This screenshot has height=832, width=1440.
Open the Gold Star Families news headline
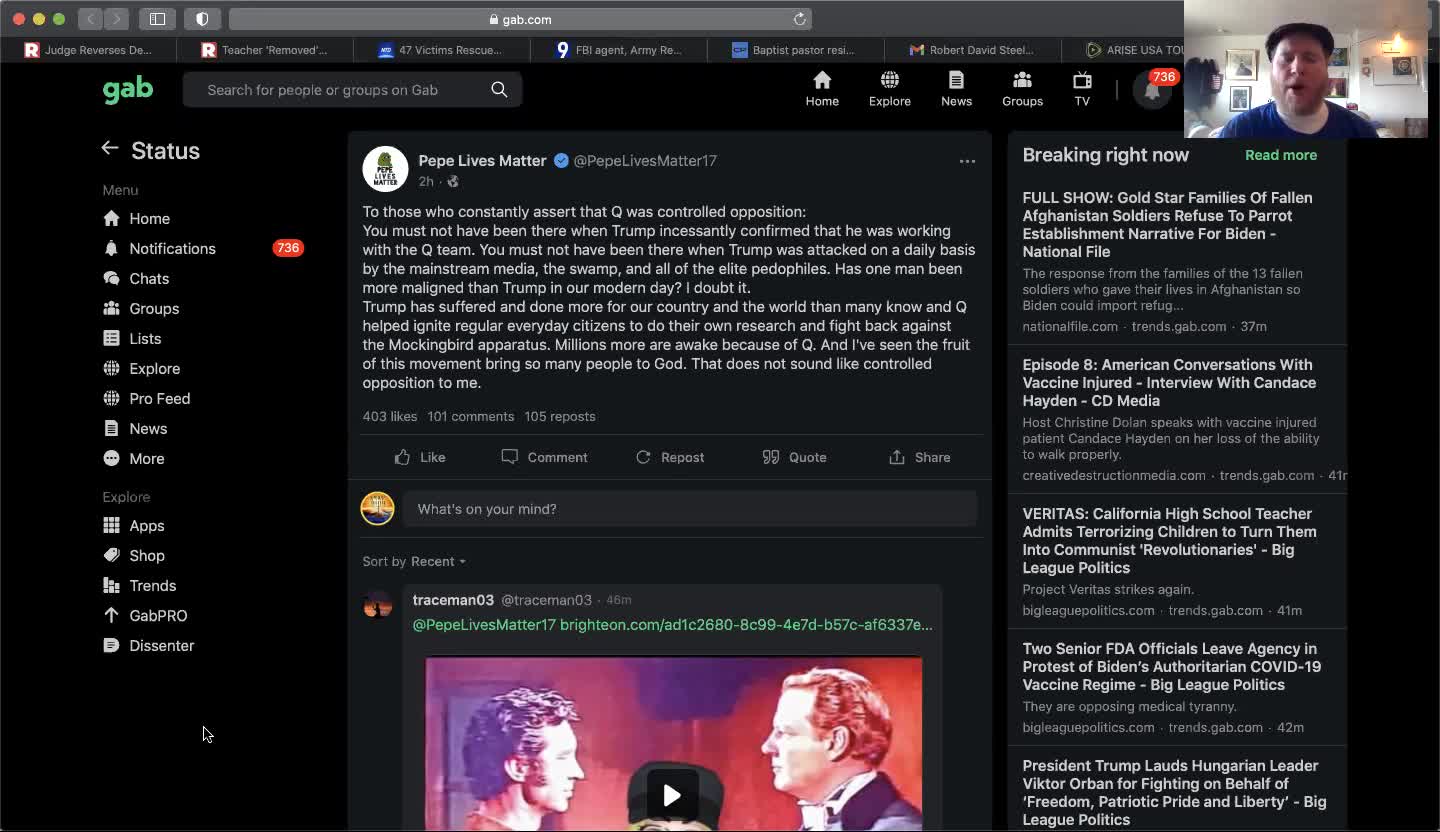coord(1167,225)
